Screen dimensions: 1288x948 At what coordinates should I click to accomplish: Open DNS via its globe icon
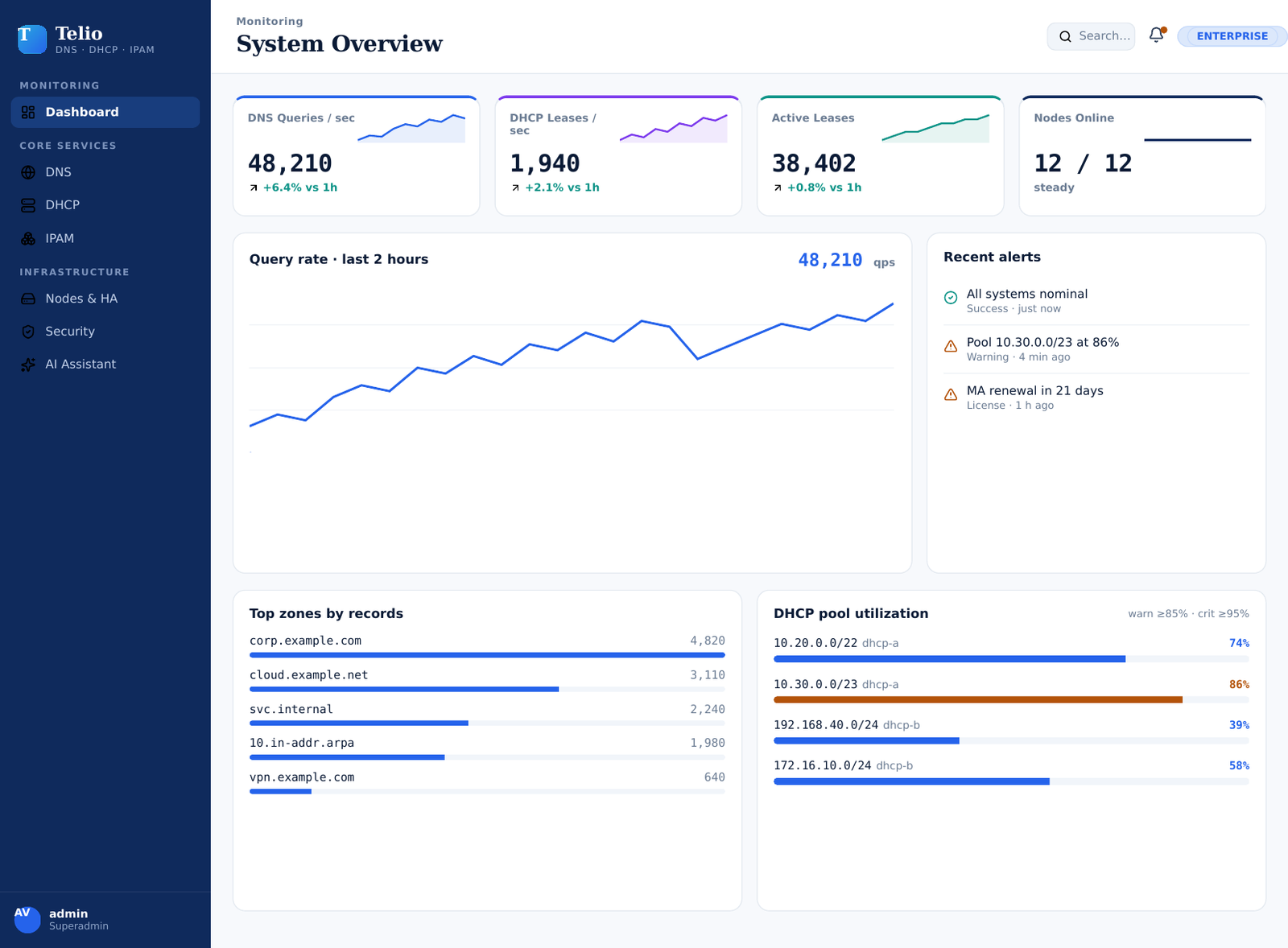pos(28,172)
